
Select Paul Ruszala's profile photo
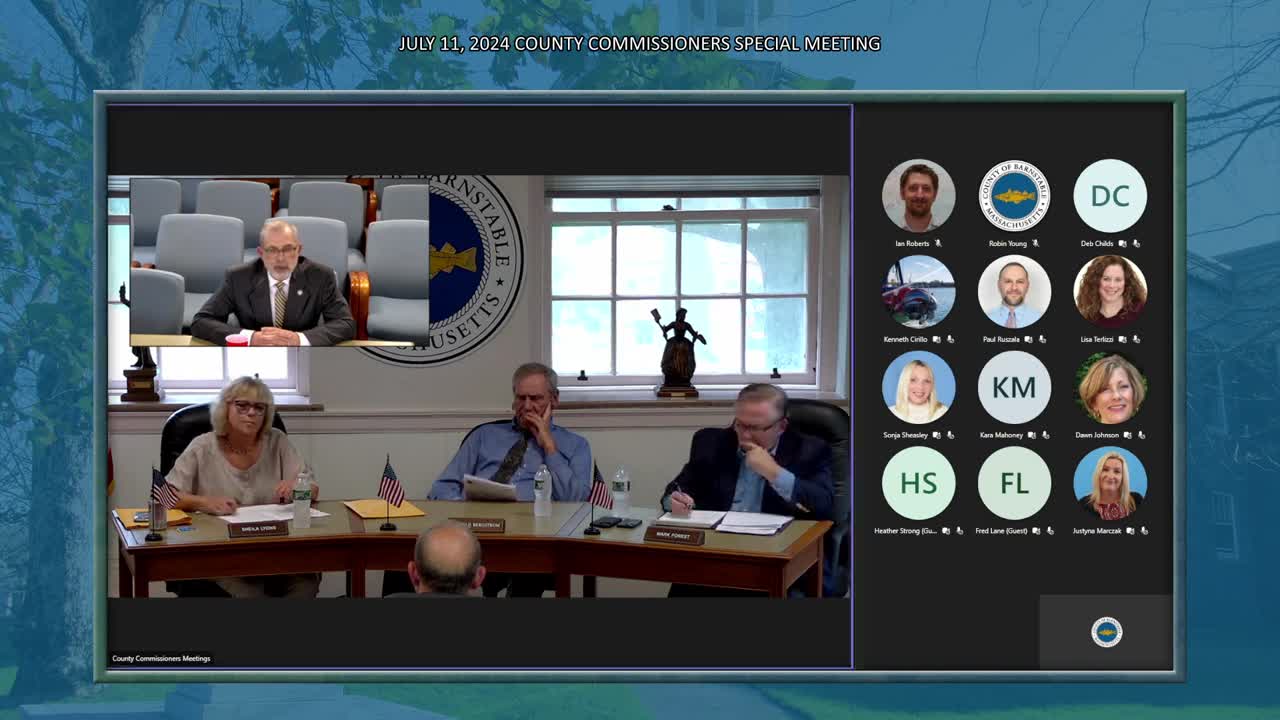(1014, 292)
